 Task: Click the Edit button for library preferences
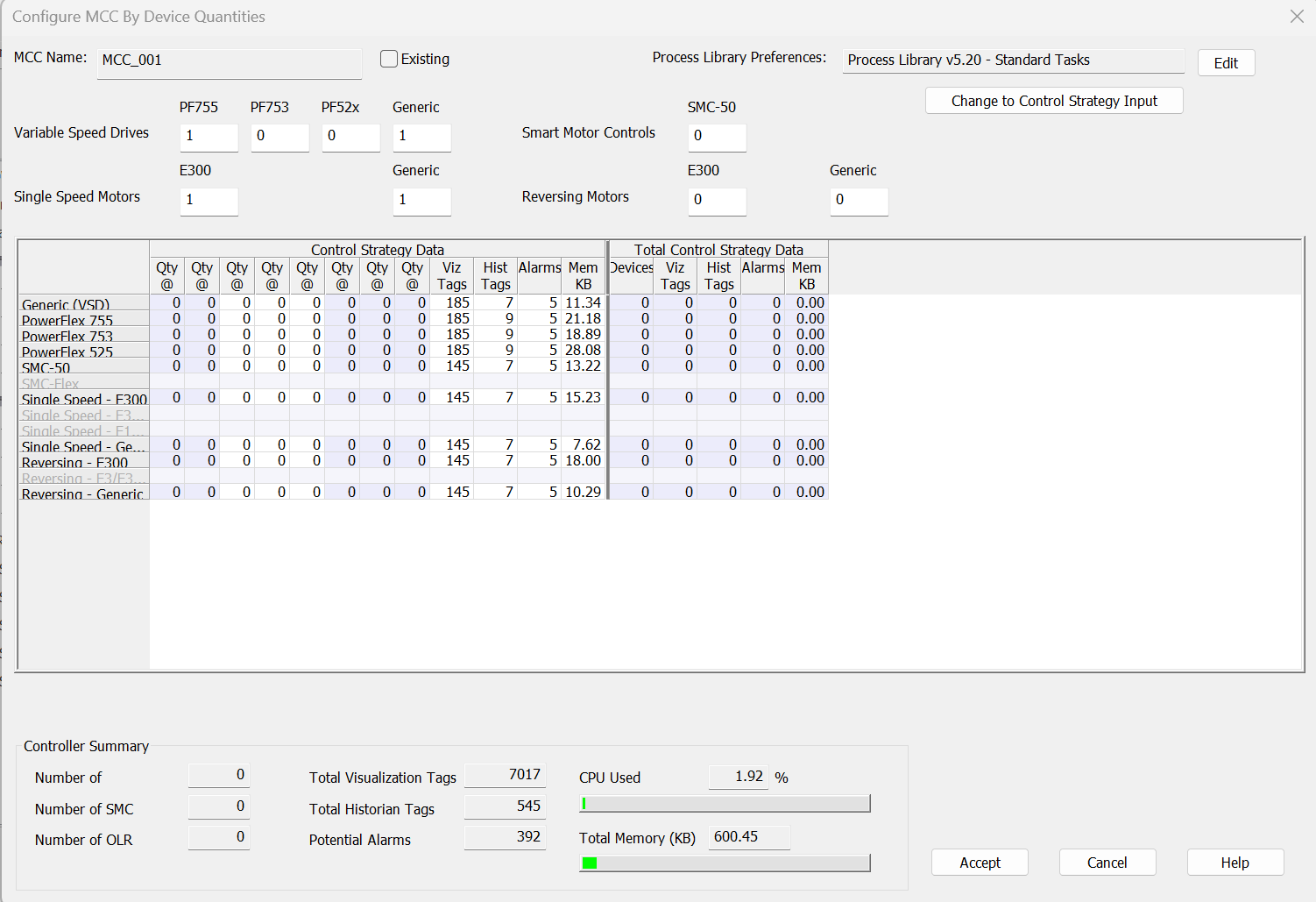[1226, 63]
